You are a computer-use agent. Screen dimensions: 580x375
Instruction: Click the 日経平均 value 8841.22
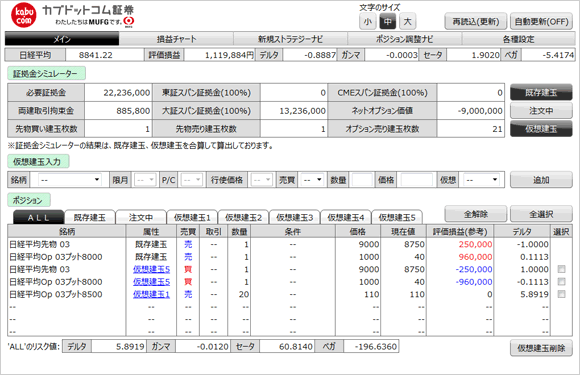(95, 55)
